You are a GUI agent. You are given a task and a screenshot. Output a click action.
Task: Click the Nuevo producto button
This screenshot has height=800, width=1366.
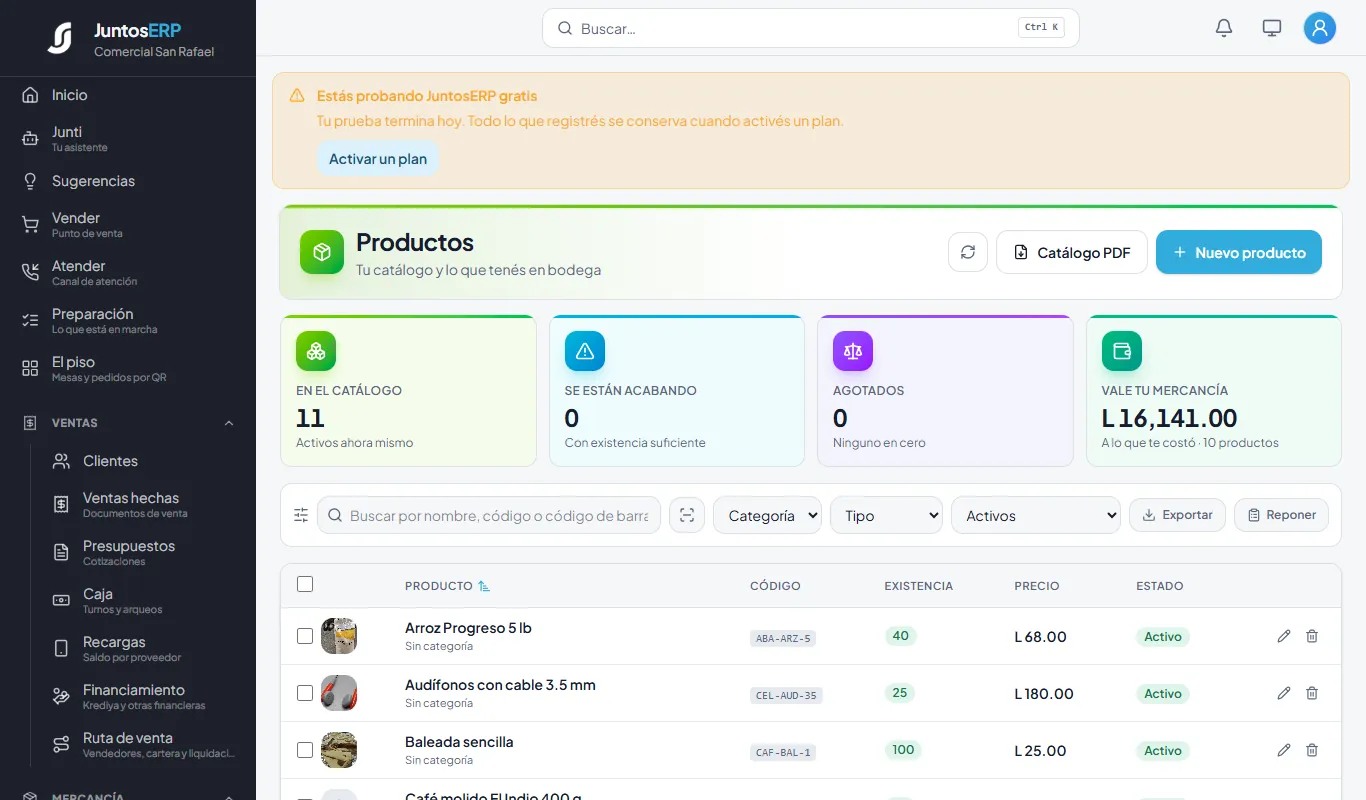pyautogui.click(x=1239, y=252)
